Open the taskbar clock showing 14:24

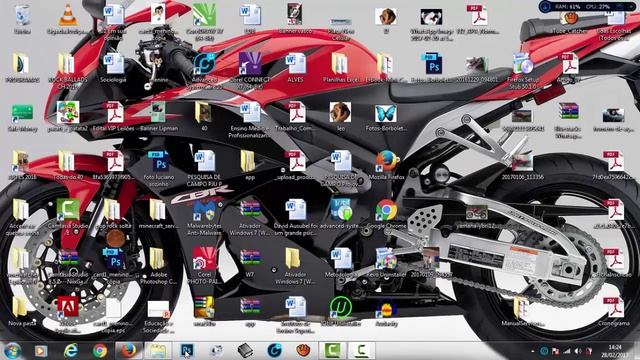[614, 351]
